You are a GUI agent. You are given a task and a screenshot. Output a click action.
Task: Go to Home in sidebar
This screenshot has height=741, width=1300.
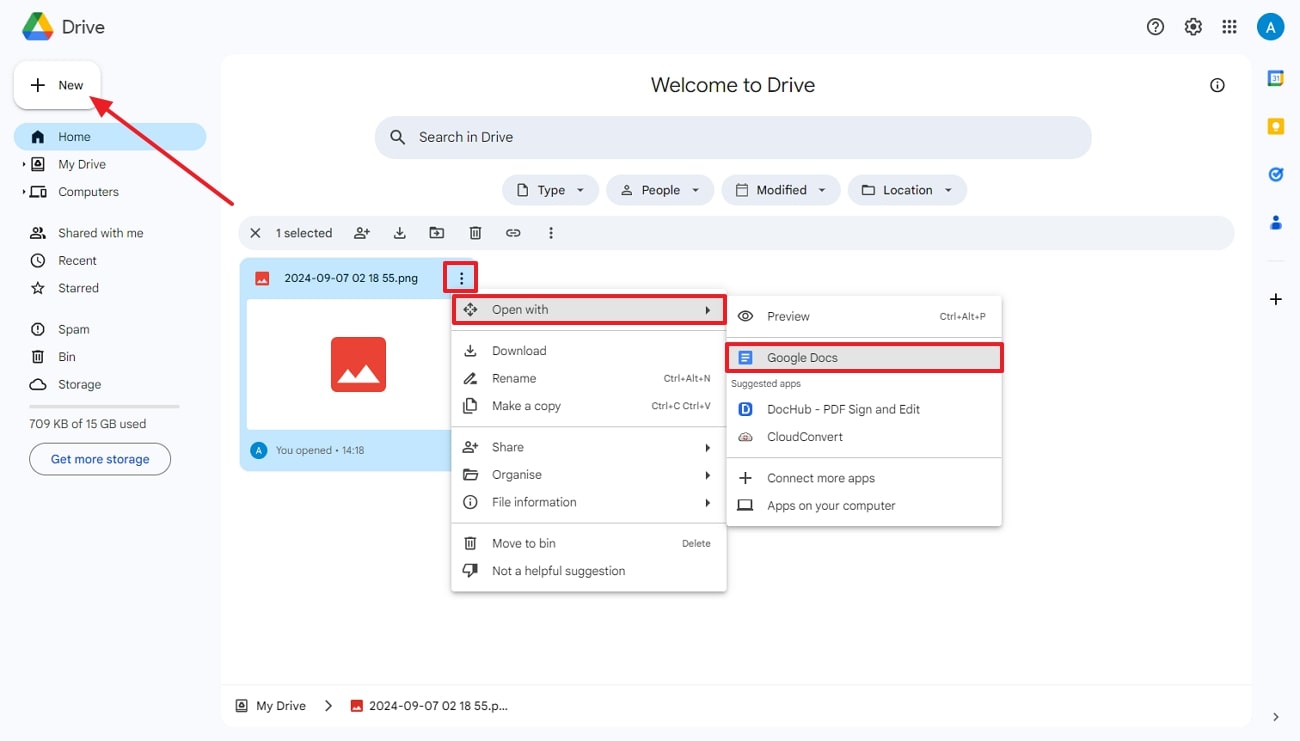(110, 137)
